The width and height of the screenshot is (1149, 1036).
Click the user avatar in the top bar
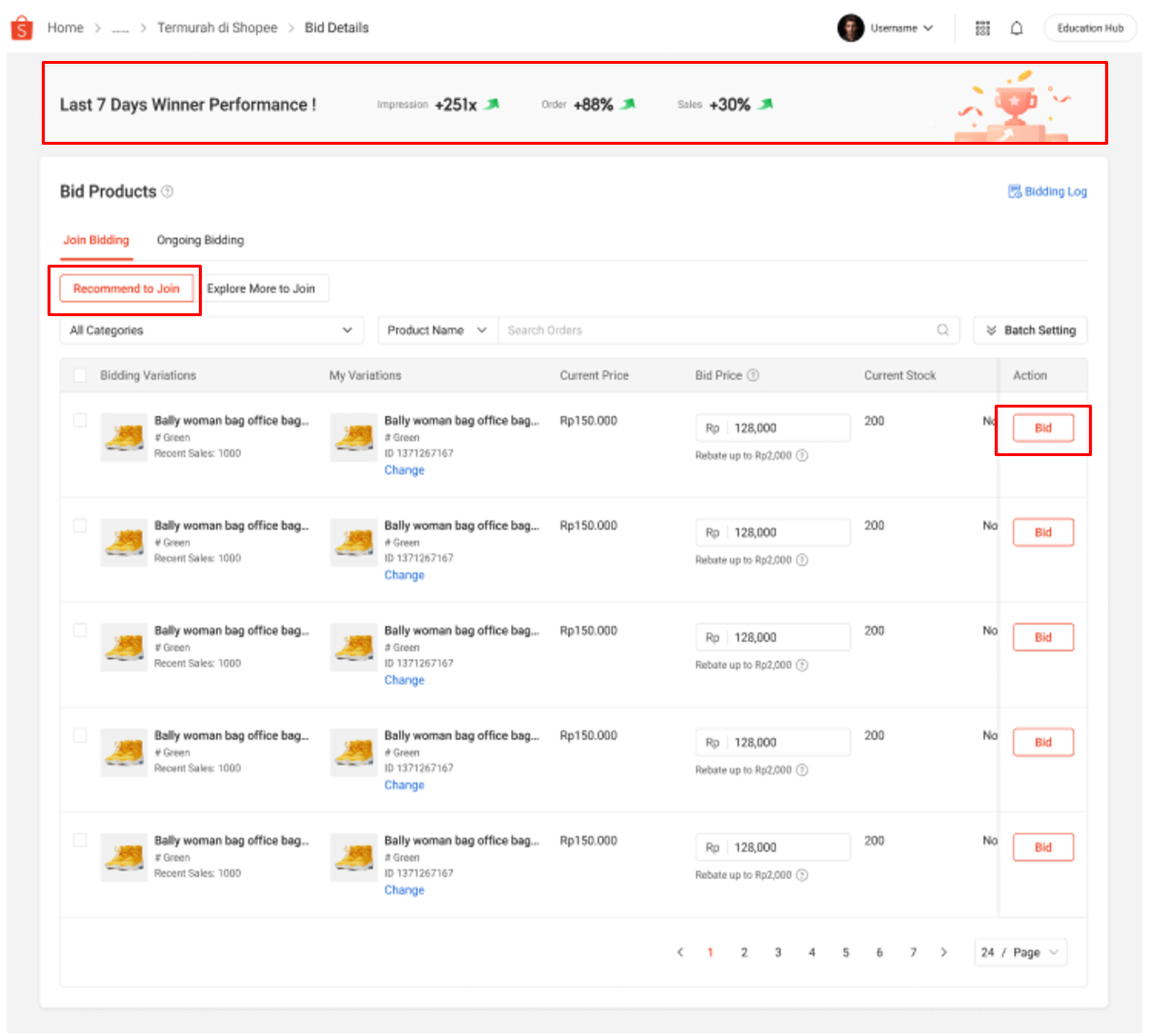coord(851,28)
